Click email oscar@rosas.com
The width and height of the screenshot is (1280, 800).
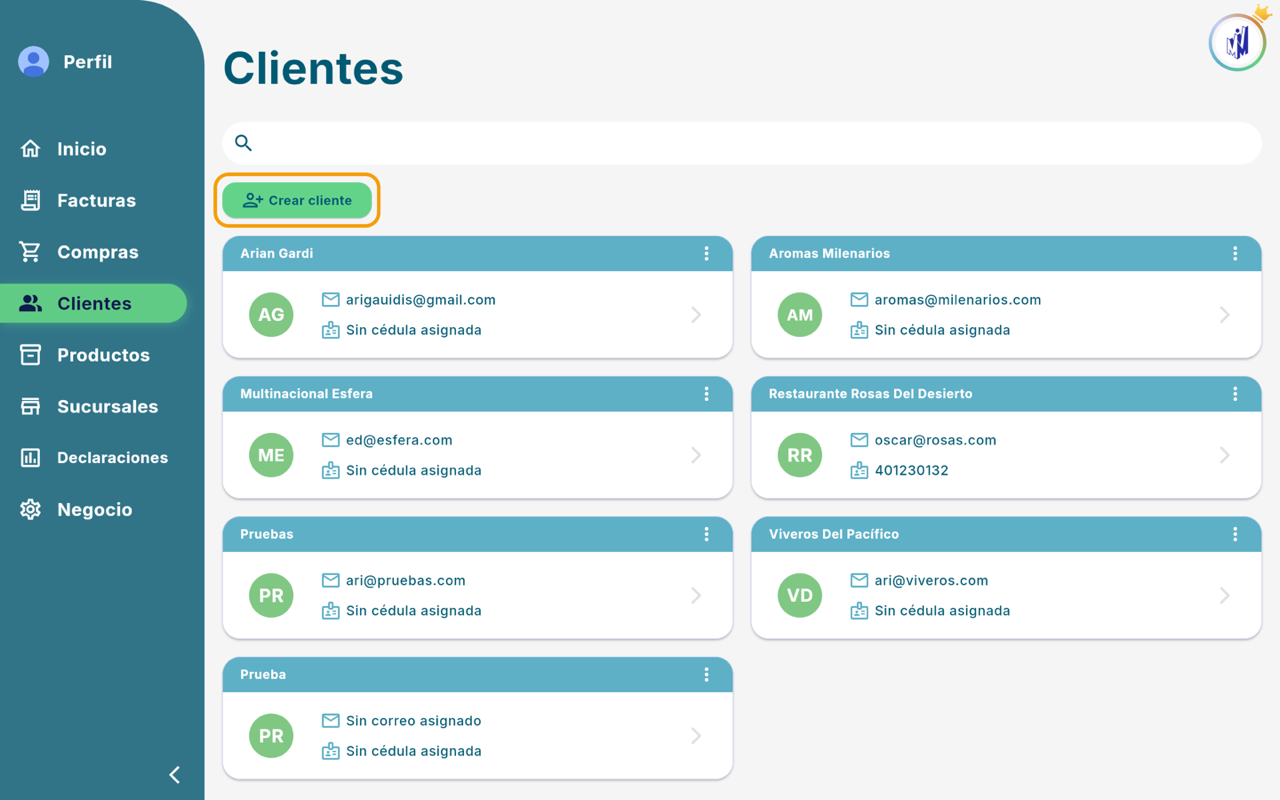tap(935, 440)
